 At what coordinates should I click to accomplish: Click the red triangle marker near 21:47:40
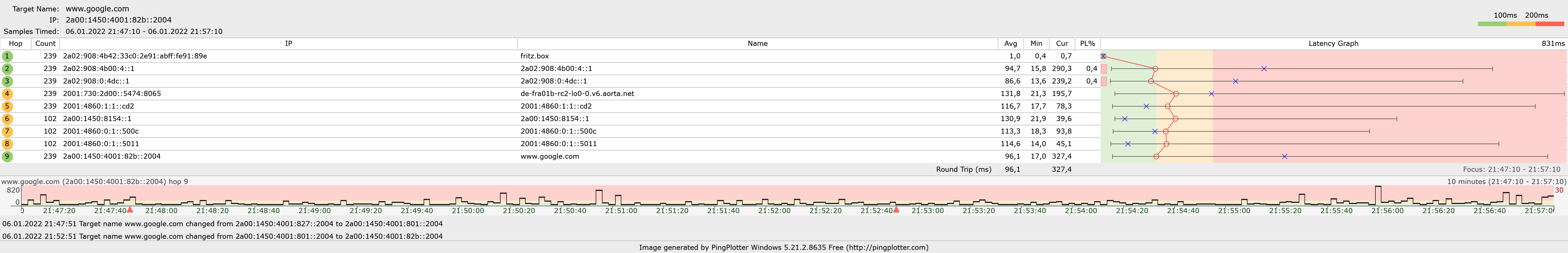pyautogui.click(x=130, y=209)
